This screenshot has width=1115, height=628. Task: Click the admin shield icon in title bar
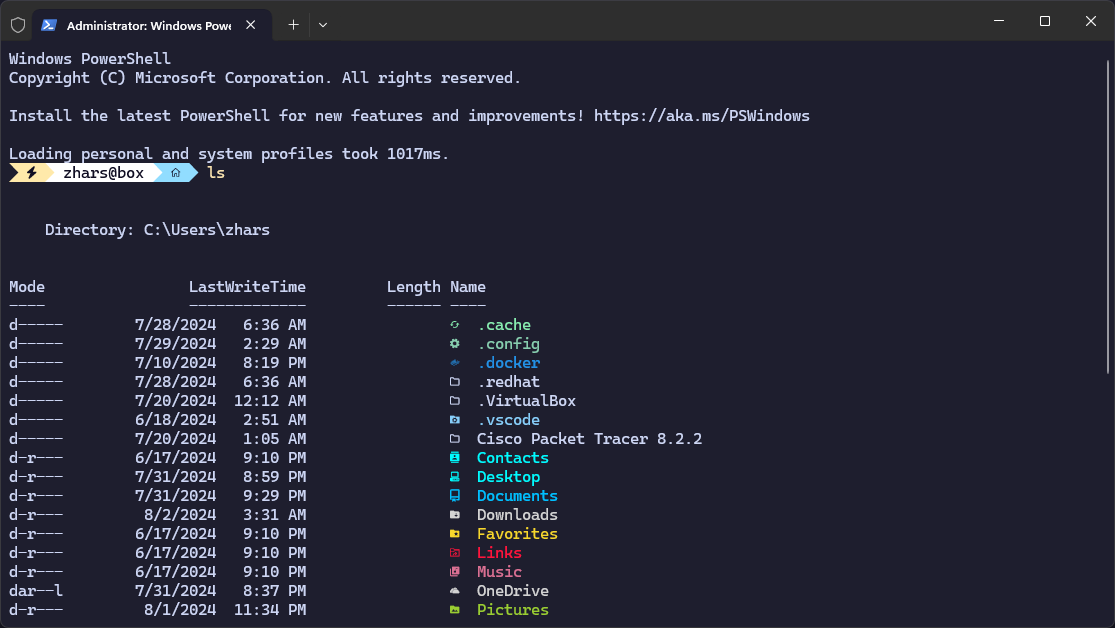[18, 25]
